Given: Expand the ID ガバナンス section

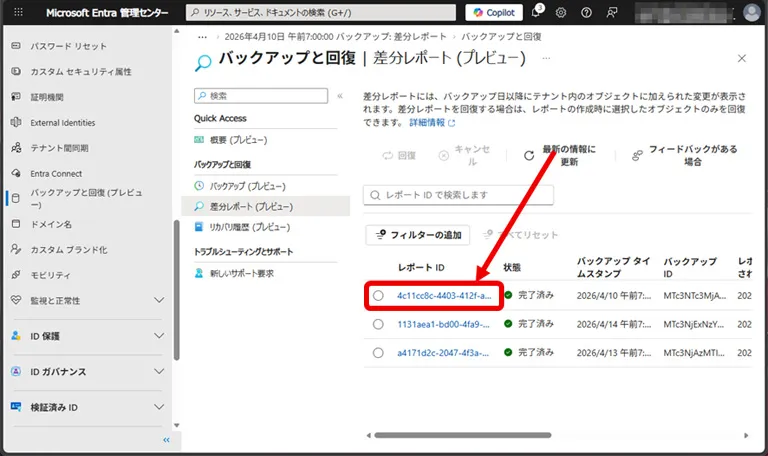Looking at the screenshot, I should coord(159,371).
